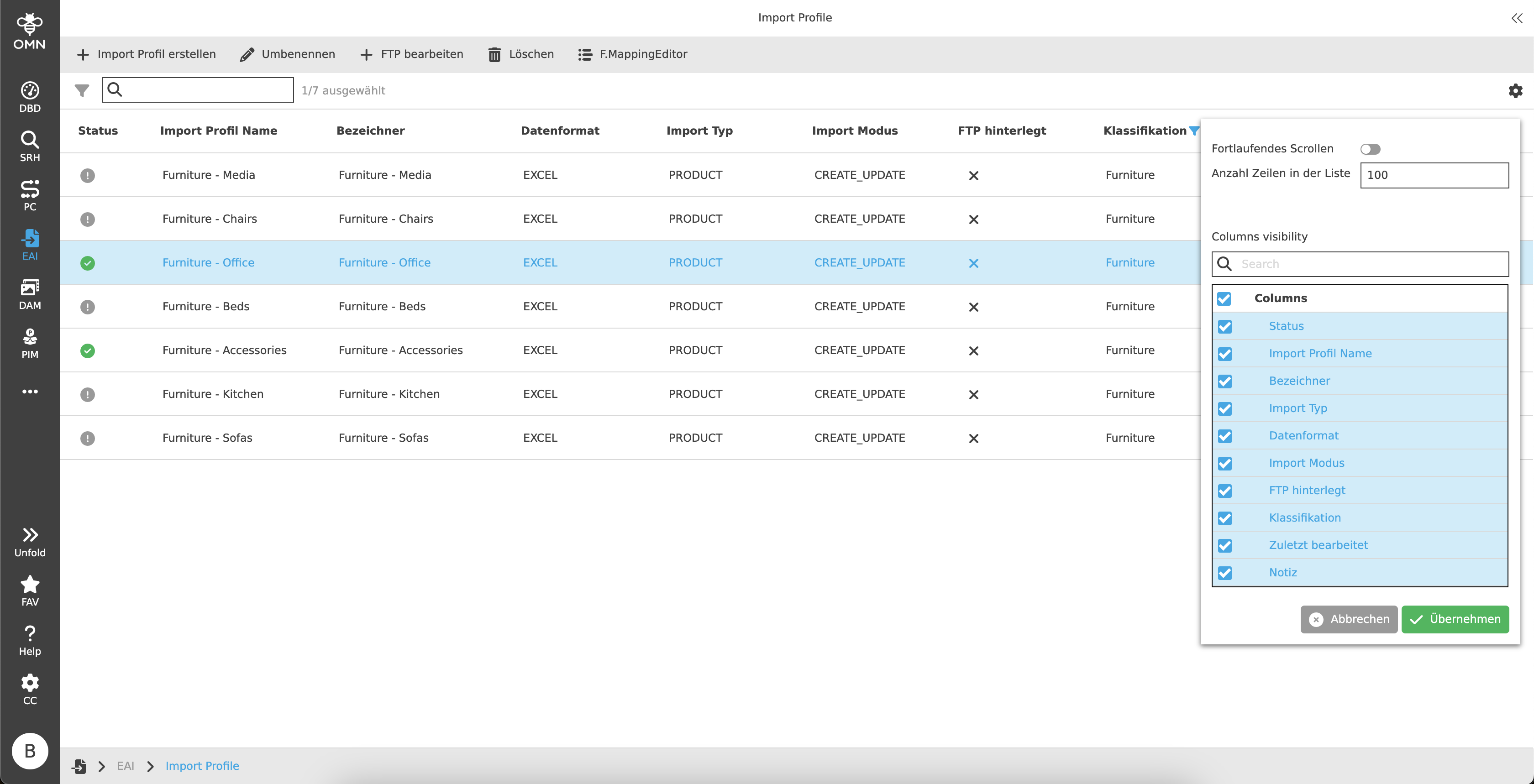Open the DAM module in sidebar
This screenshot has height=784, width=1534.
[x=30, y=294]
